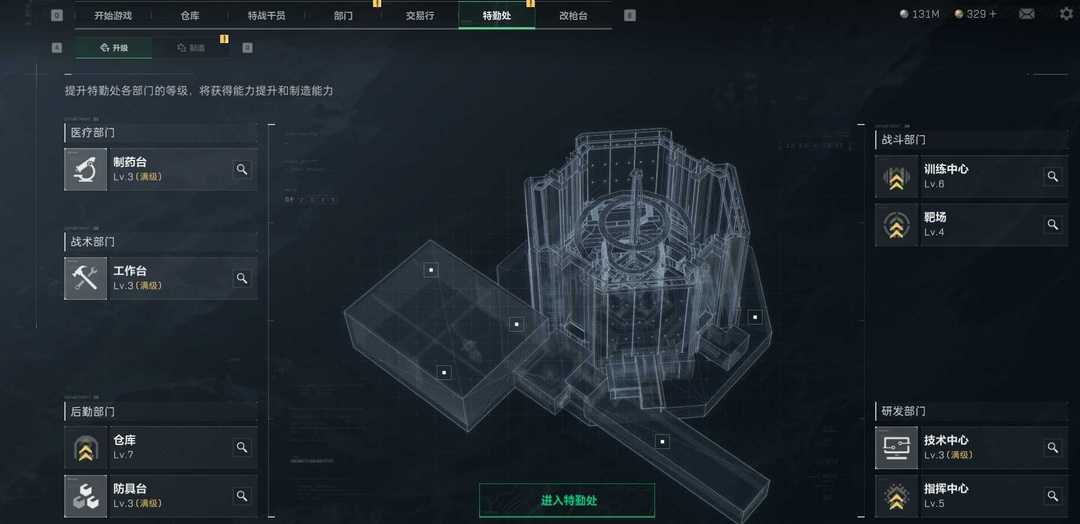Switch to the 交易行 tab
1080x524 pixels.
tap(420, 15)
